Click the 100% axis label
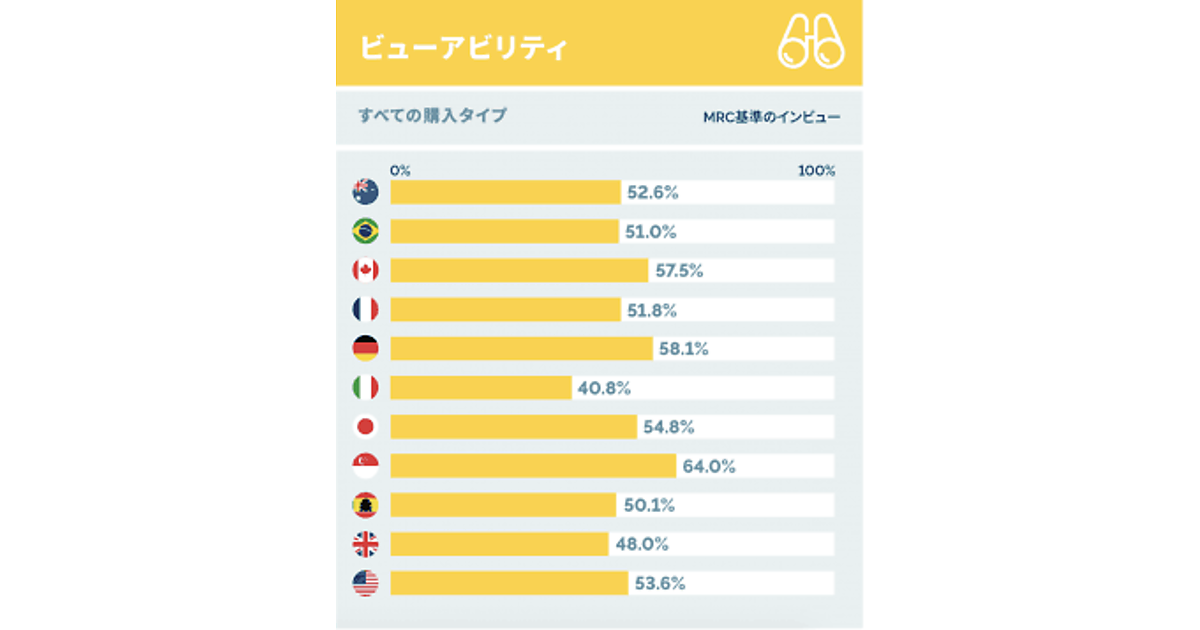1200x630 pixels. click(x=816, y=170)
